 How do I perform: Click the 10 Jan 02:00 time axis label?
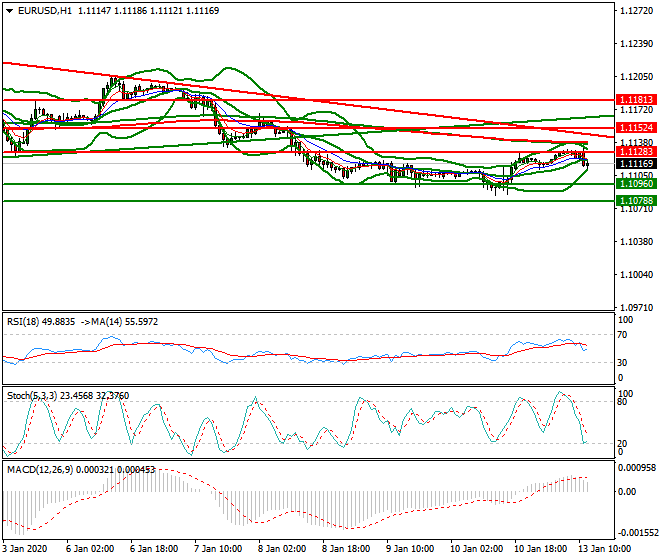point(476,549)
